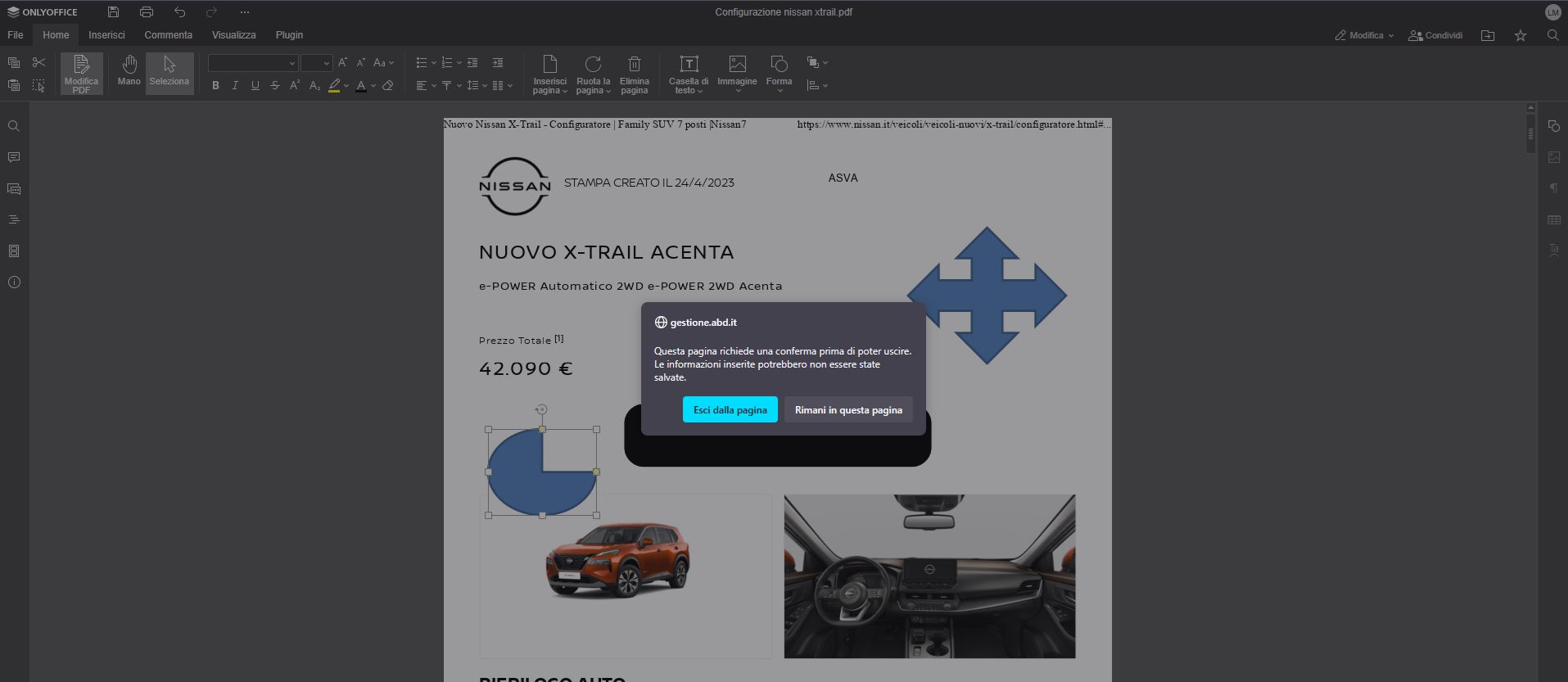This screenshot has height=682, width=1568.
Task: Open the Inserisci pagina dropdown
Action: (549, 75)
